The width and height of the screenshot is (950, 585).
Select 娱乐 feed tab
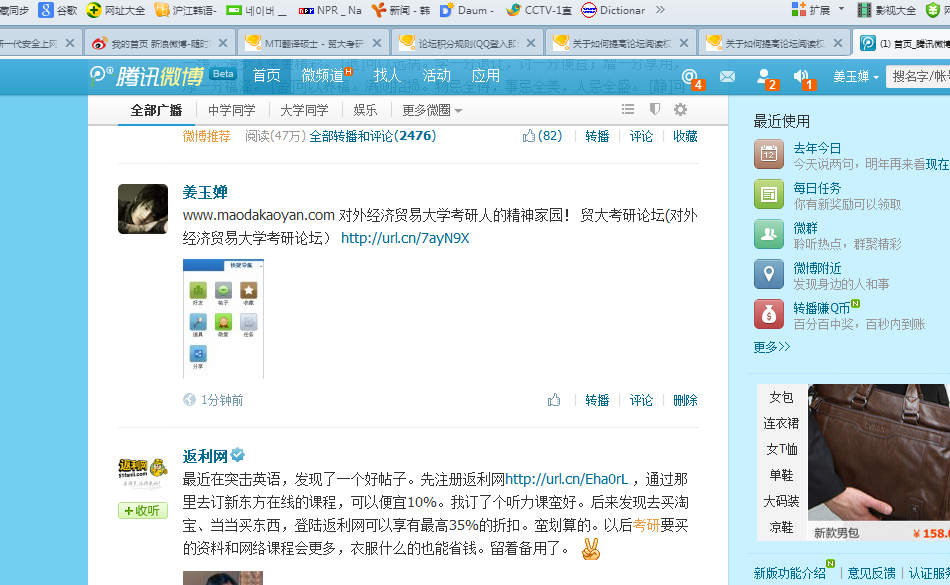[365, 110]
